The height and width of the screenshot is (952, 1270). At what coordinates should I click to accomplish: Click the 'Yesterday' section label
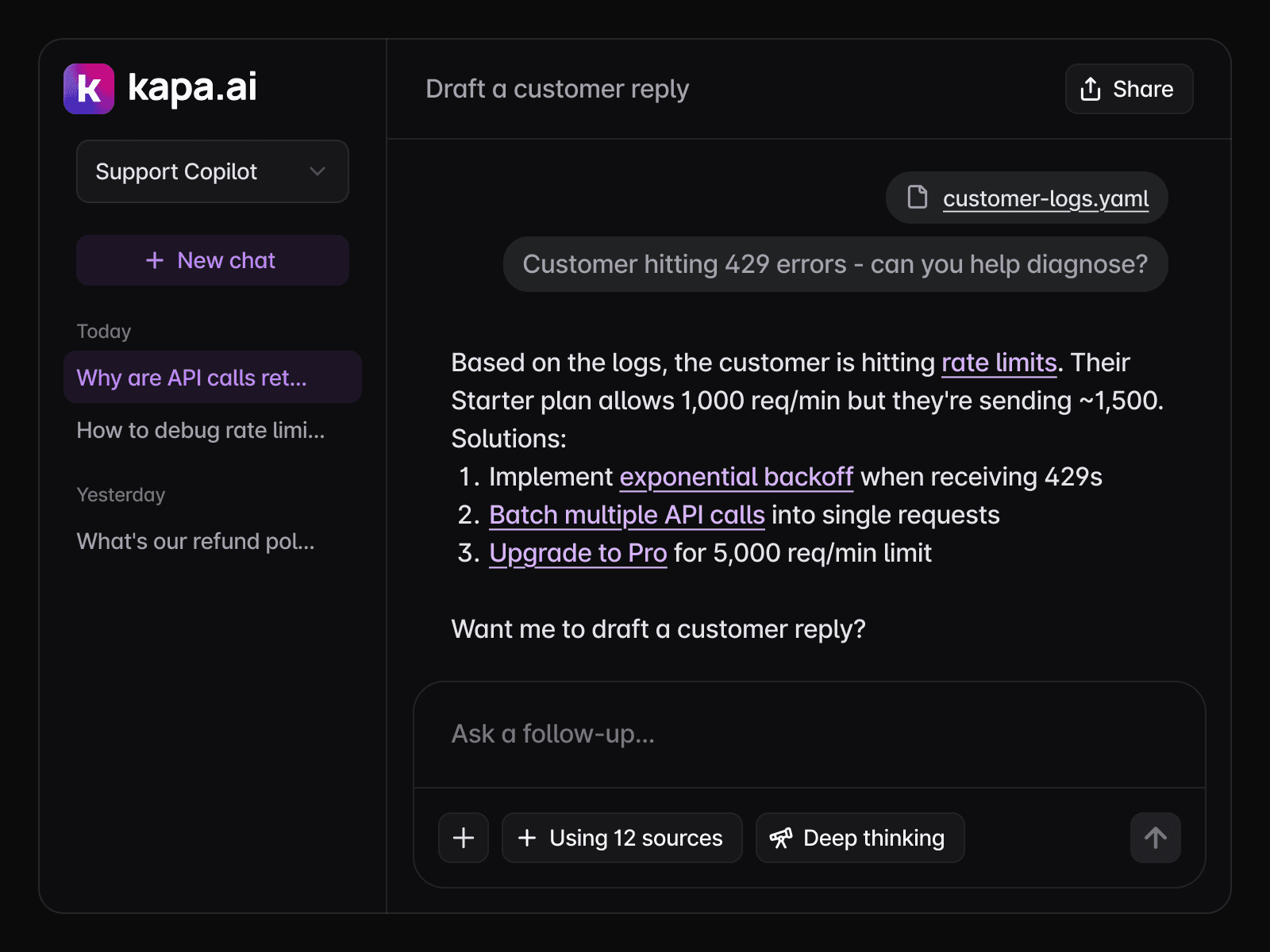[121, 494]
